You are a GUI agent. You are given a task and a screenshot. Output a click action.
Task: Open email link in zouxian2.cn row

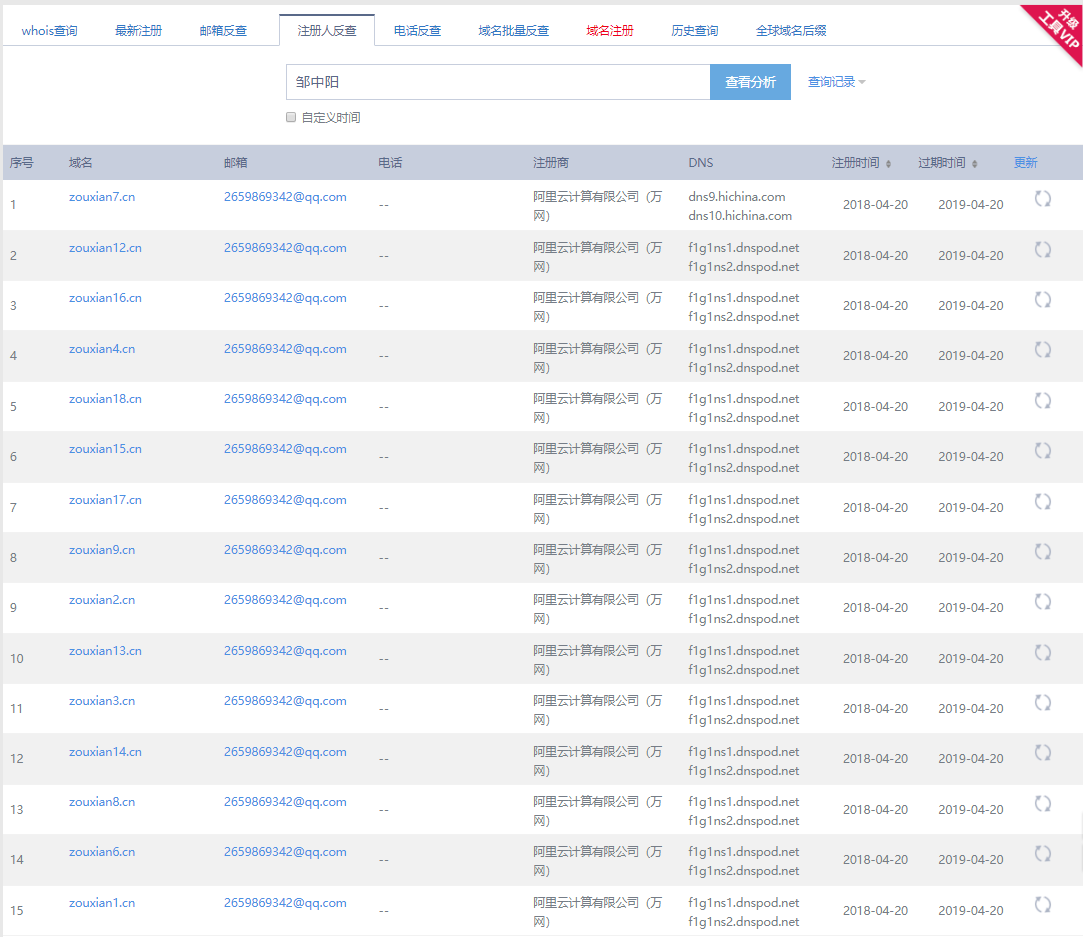[285, 600]
